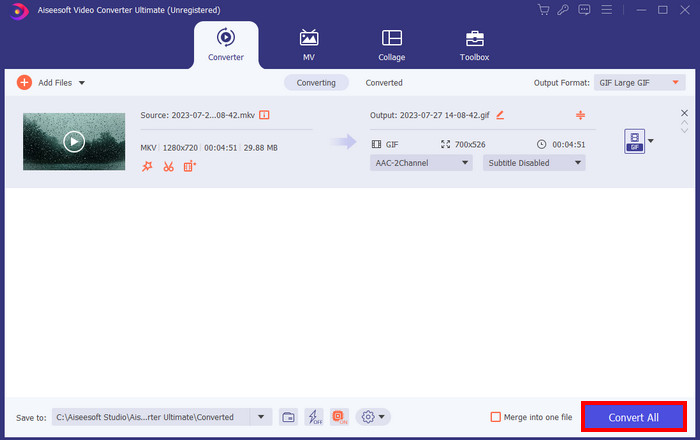Toggle the GPU hardware acceleration ON icon

339,417
